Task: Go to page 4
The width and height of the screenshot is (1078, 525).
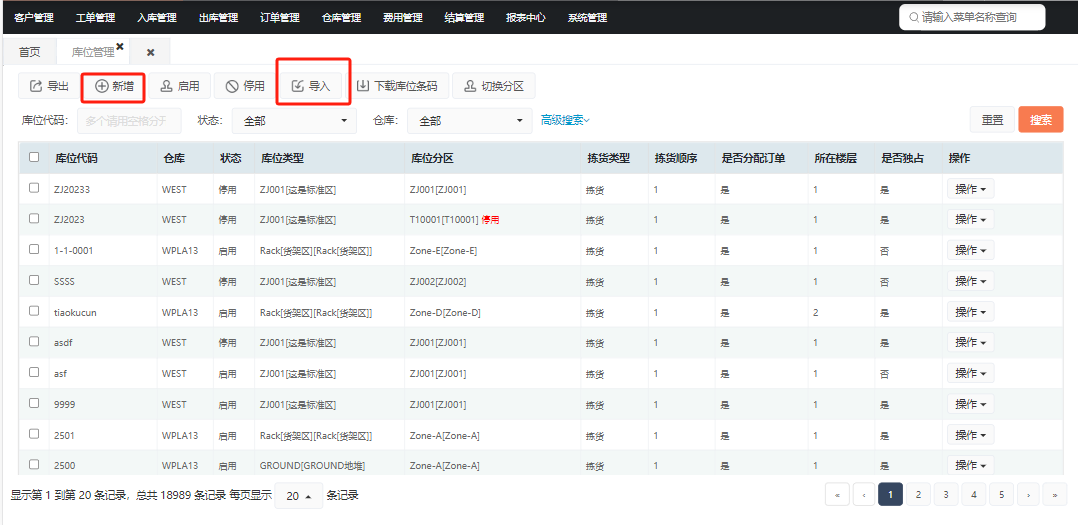Action: (x=974, y=495)
